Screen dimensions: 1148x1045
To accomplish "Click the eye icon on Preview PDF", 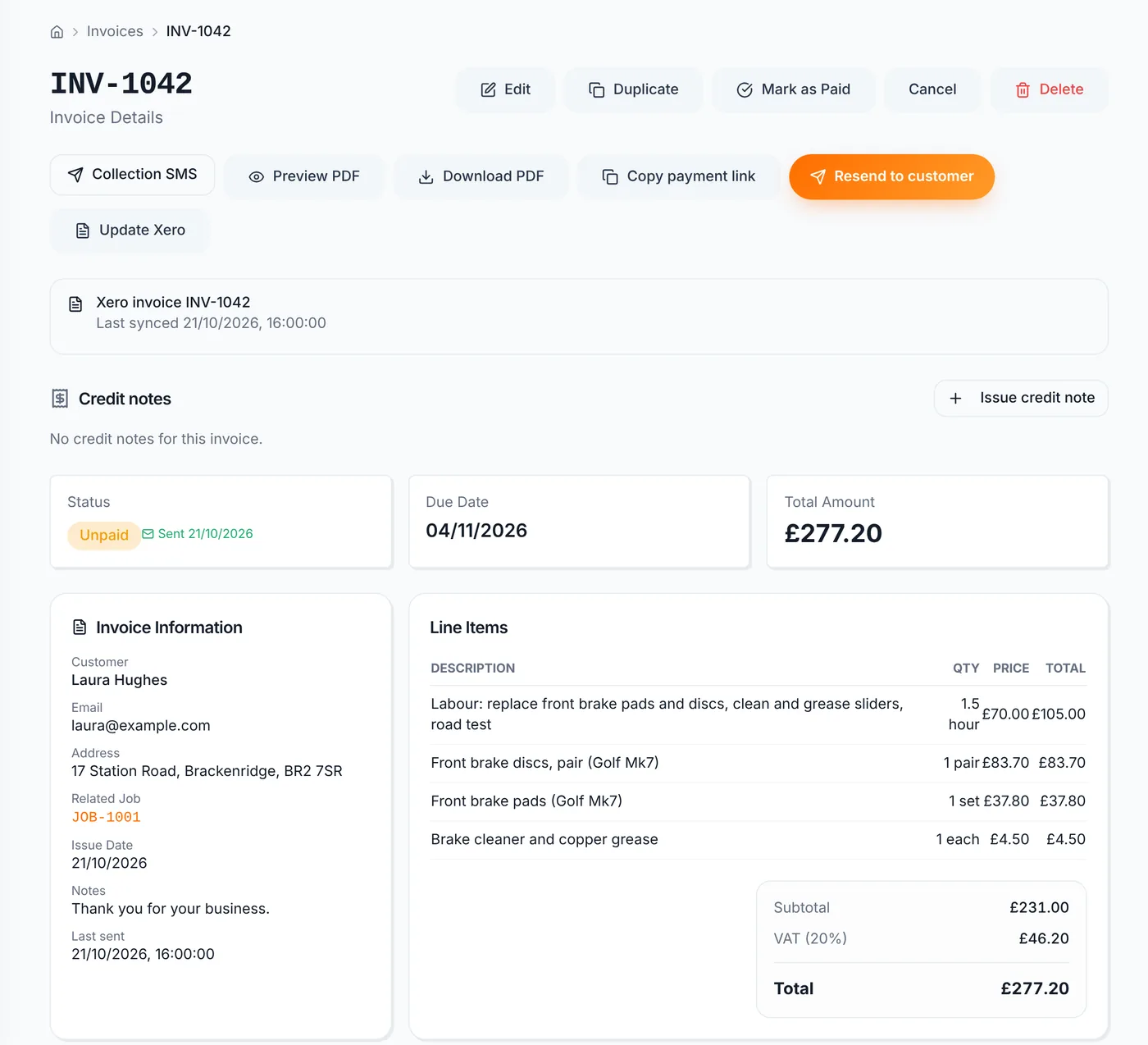I will tap(257, 176).
